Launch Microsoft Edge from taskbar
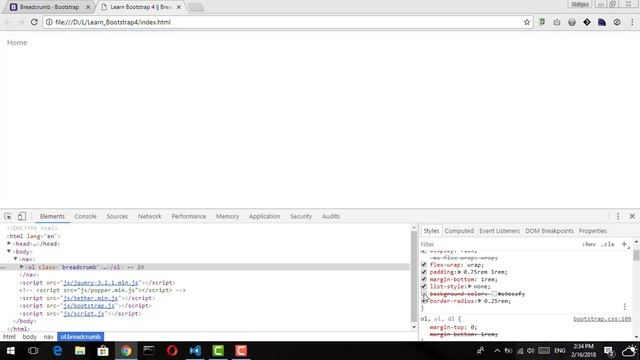640x360 pixels. [x=57, y=351]
